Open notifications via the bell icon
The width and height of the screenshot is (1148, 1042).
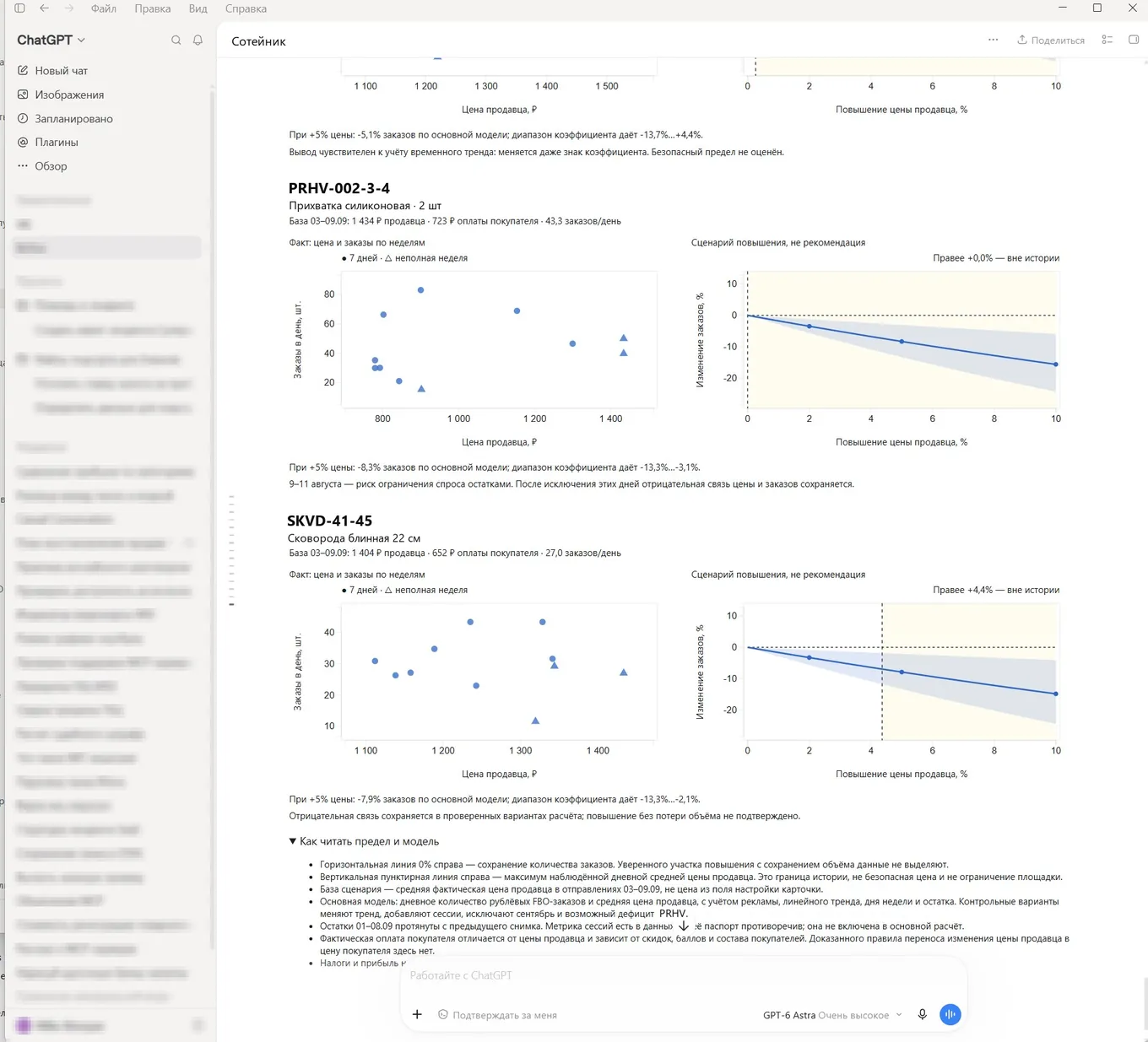click(198, 40)
